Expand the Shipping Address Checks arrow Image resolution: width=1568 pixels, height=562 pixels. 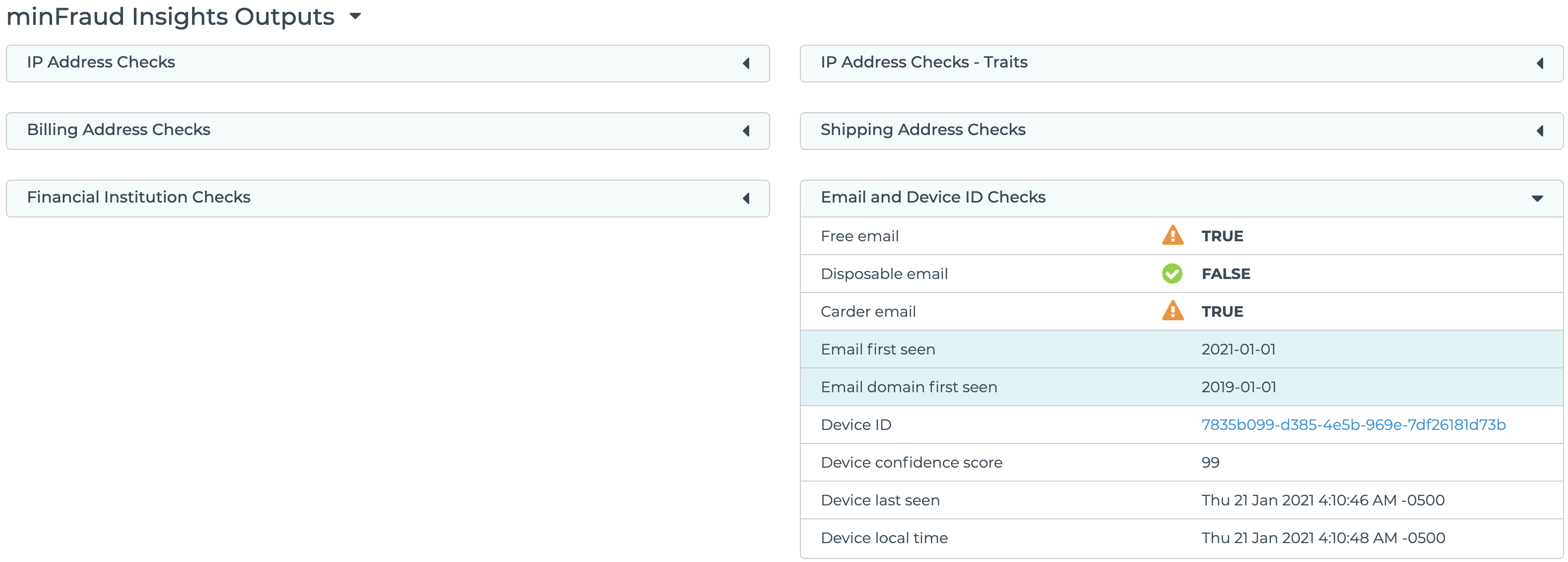coord(1539,131)
